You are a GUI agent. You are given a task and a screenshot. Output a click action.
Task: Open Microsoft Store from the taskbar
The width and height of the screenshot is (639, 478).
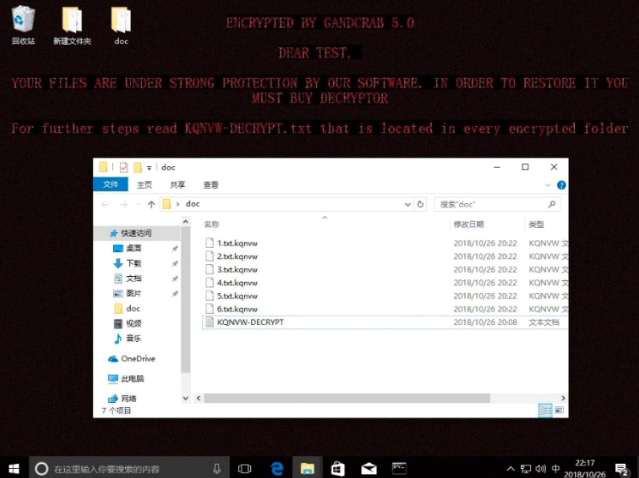pos(338,469)
